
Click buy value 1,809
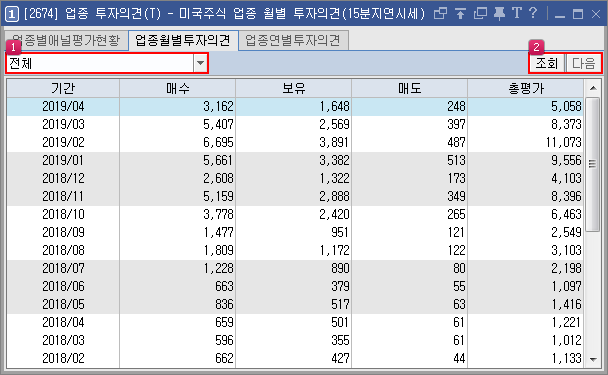click(x=218, y=251)
